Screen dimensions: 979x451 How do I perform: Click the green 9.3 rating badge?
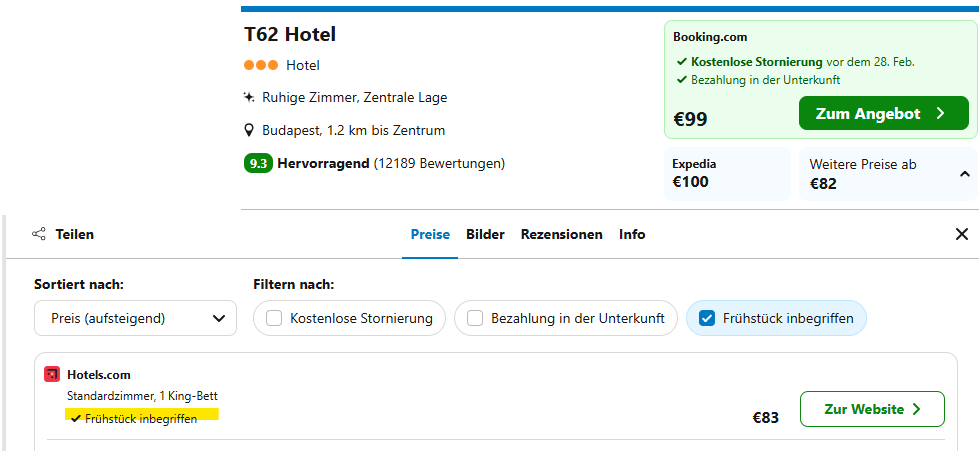click(258, 164)
